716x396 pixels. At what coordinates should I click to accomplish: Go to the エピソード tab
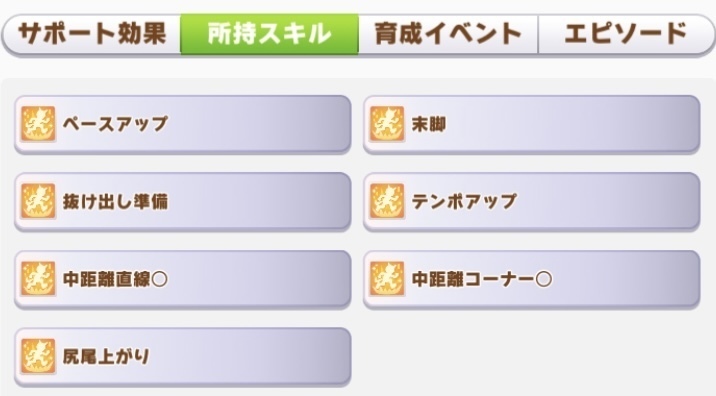pos(626,34)
